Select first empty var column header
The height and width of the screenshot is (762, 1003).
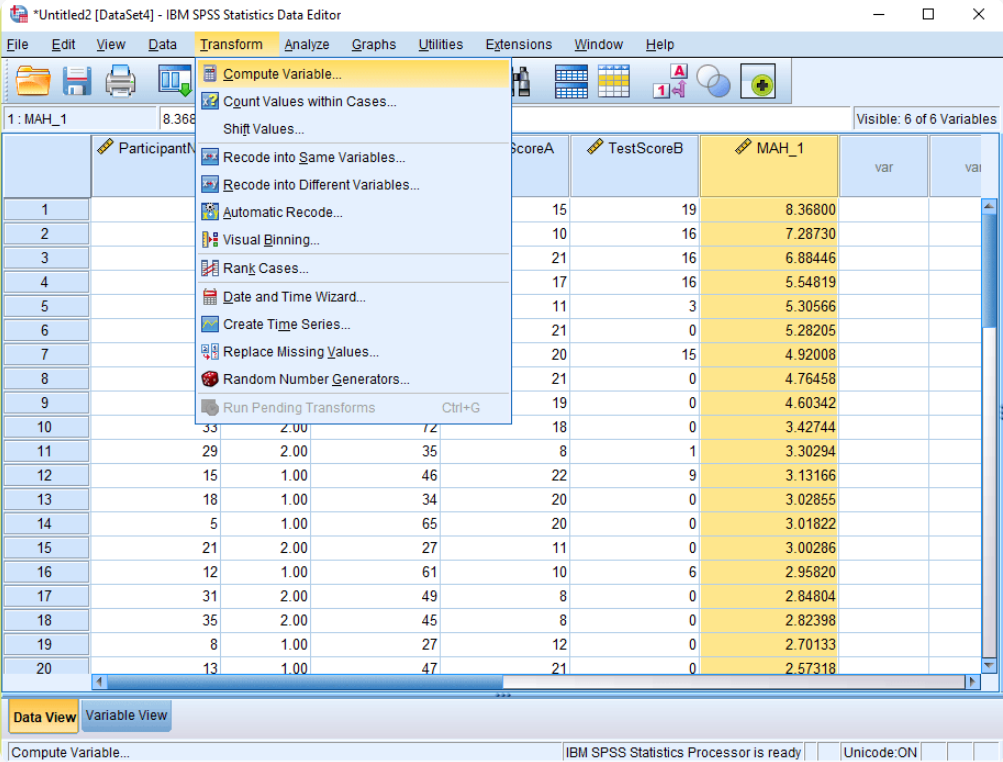pos(883,165)
